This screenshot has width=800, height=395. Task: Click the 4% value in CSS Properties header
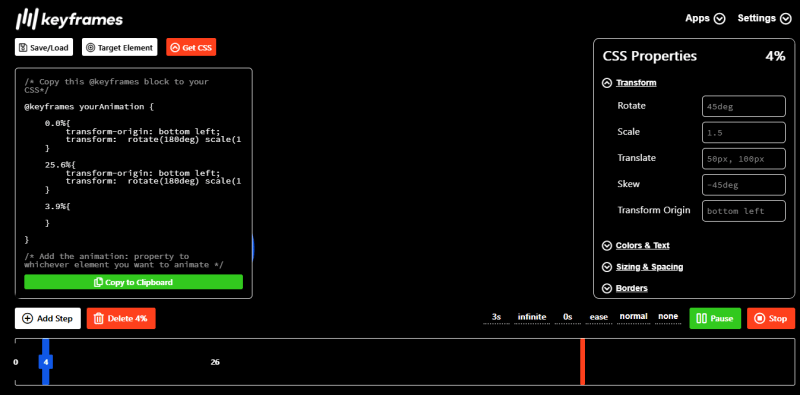coord(775,56)
